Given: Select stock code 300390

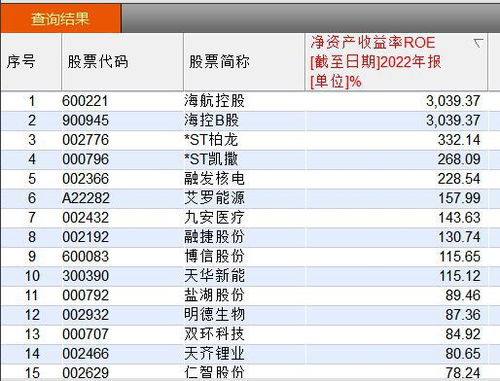Looking at the screenshot, I should pos(85,276).
